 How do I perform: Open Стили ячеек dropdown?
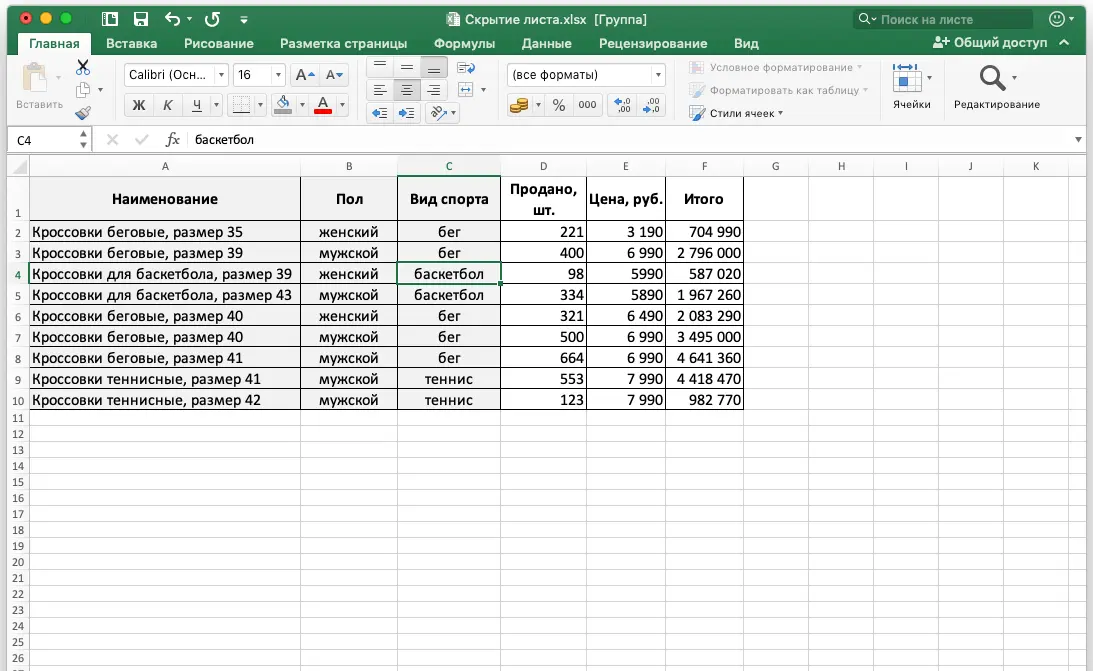coord(736,113)
